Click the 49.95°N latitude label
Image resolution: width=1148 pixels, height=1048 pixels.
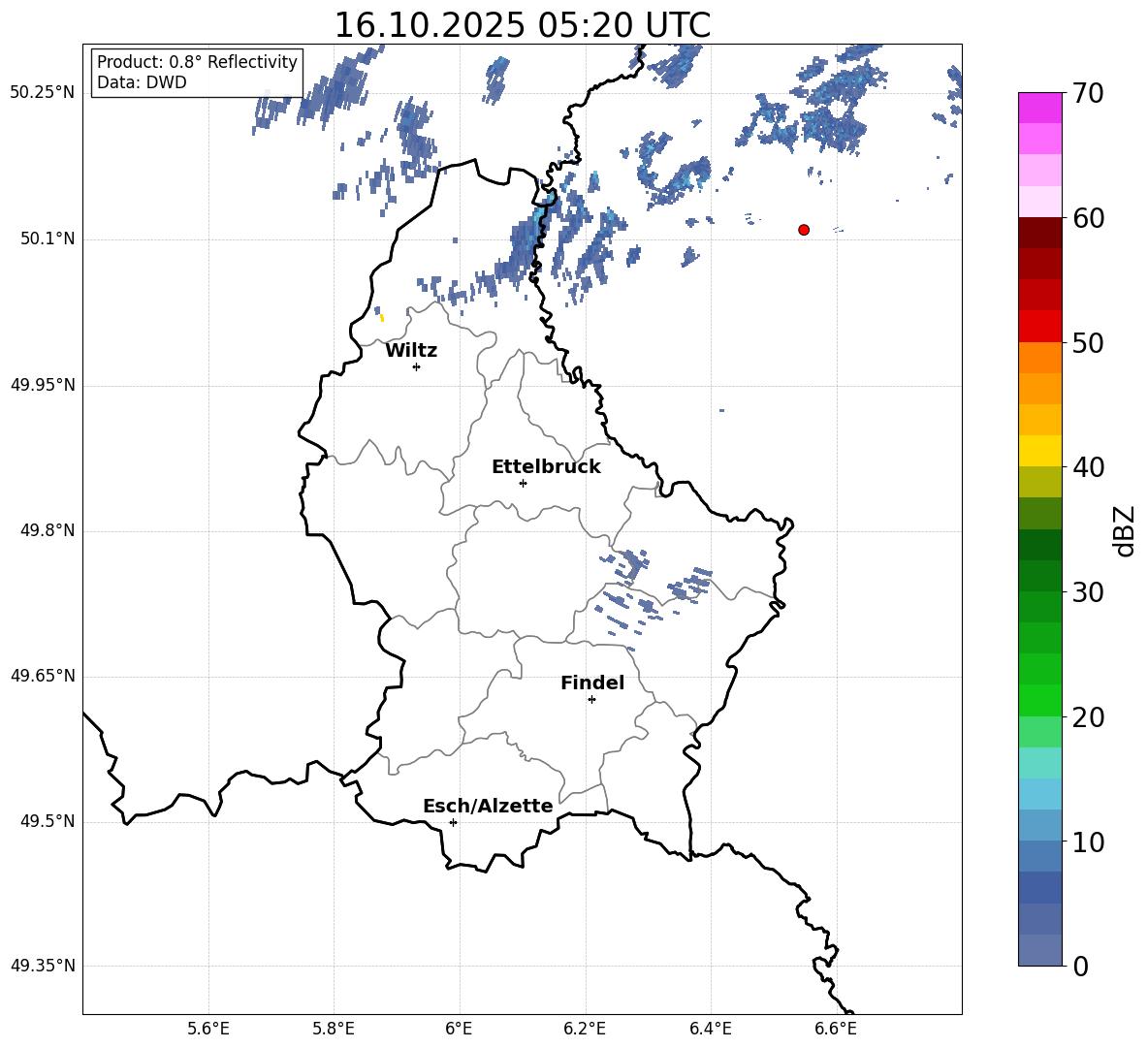coord(43,385)
